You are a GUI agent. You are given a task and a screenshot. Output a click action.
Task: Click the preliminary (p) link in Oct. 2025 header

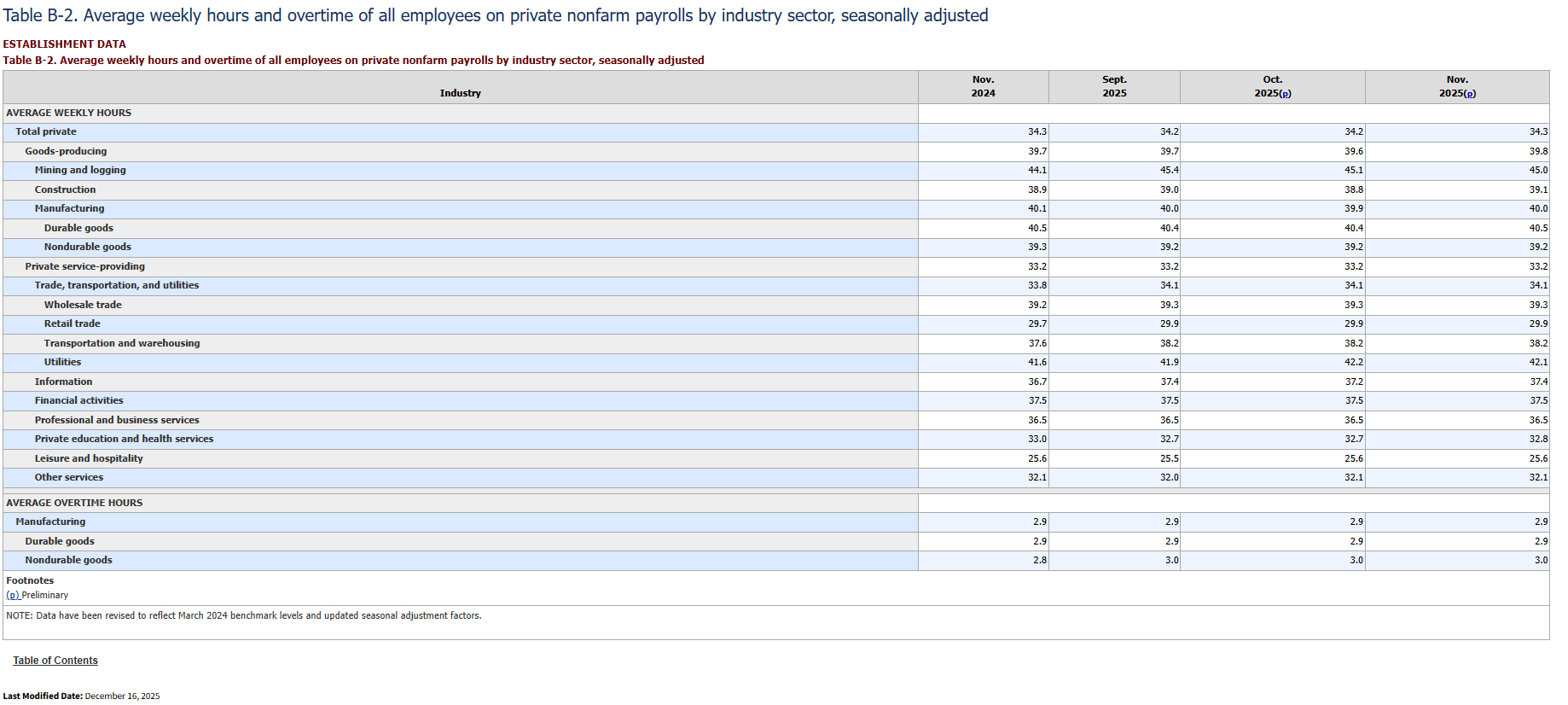[1286, 94]
